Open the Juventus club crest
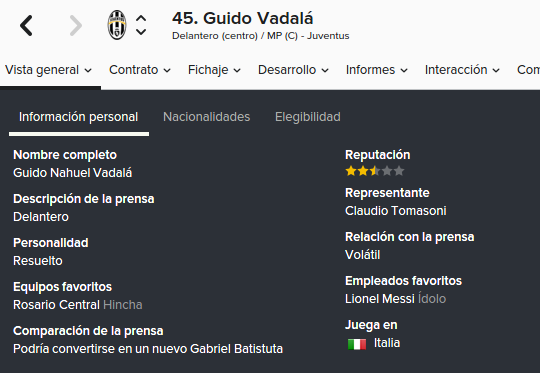This screenshot has height=373, width=540. (x=117, y=25)
